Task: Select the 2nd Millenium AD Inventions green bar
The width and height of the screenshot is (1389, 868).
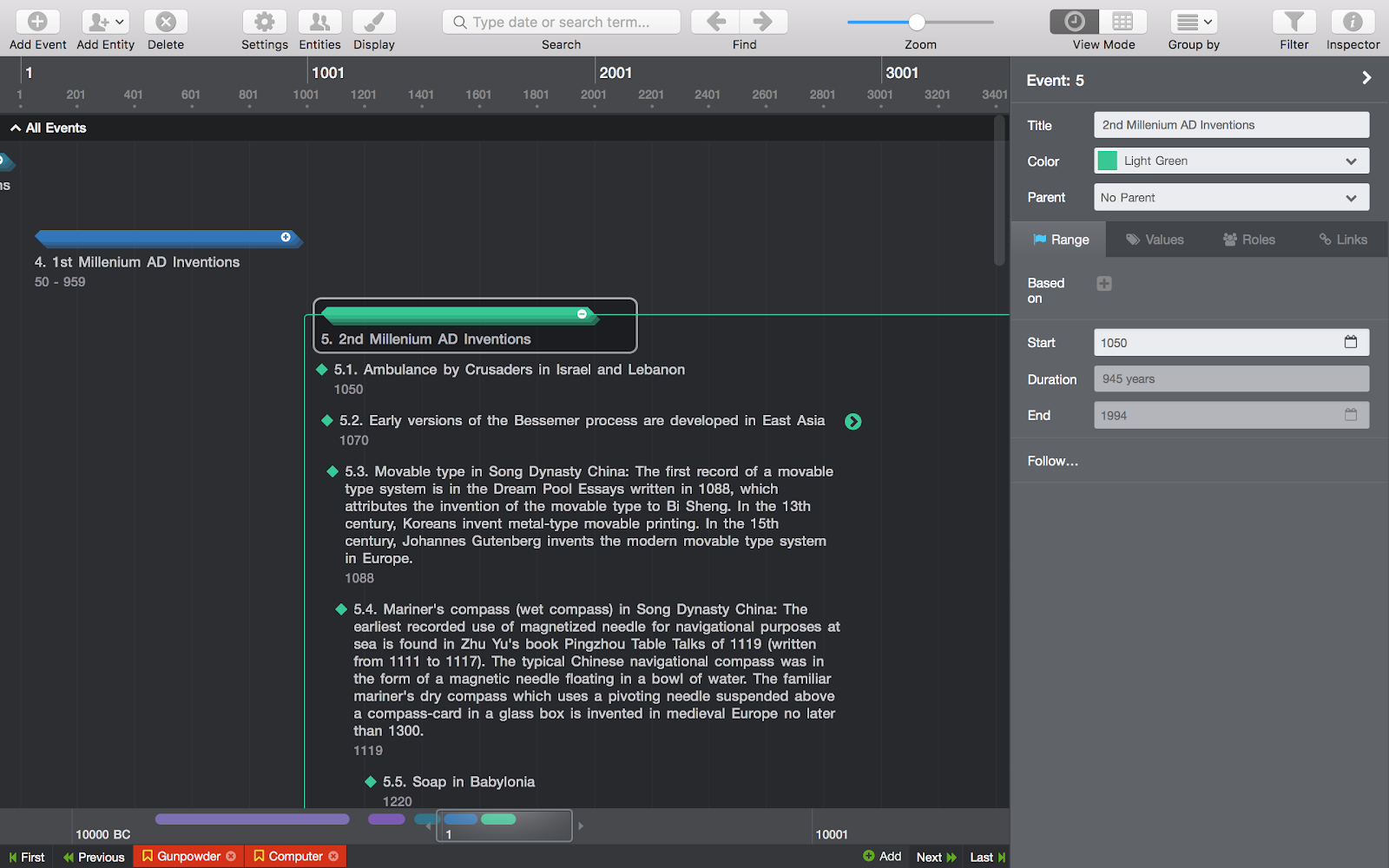Action: click(460, 315)
